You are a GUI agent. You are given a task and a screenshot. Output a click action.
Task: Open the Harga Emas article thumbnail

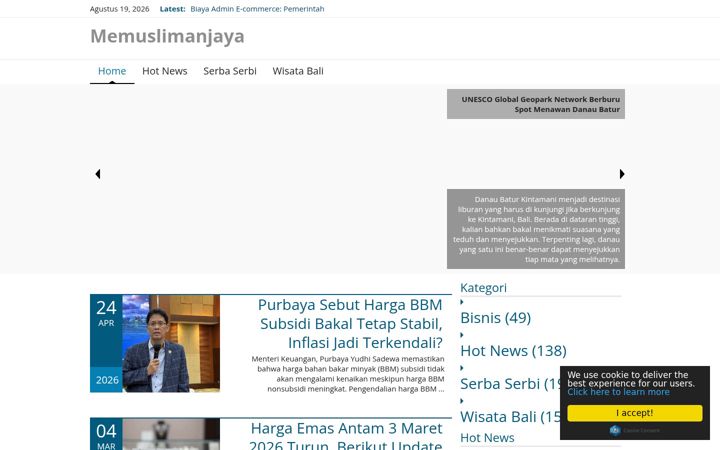(x=171, y=434)
